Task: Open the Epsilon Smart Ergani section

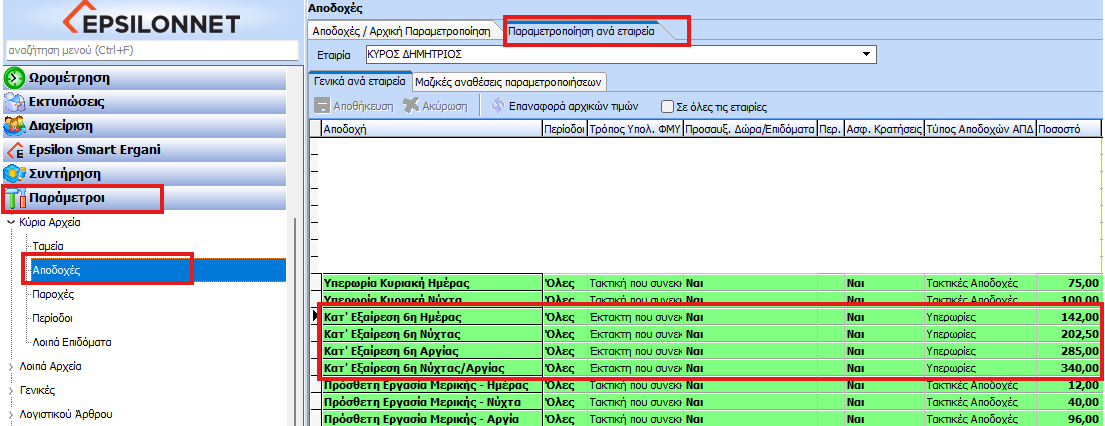Action: (x=144, y=150)
